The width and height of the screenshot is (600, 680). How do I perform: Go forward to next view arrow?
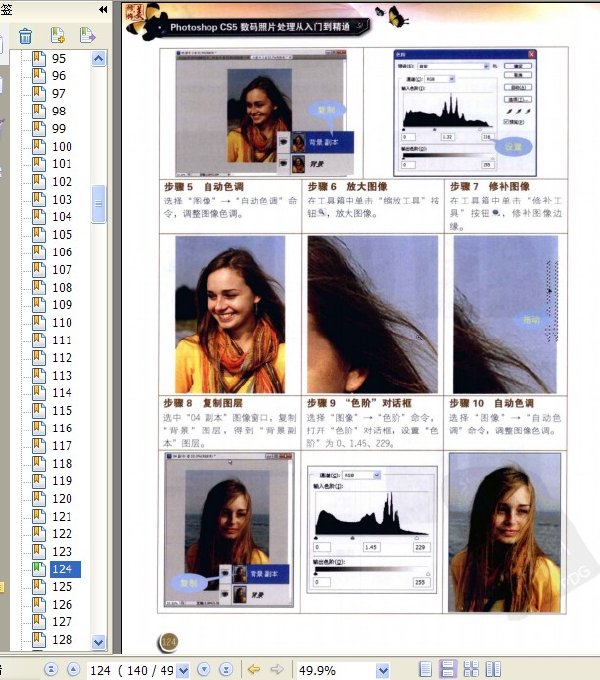tap(277, 669)
